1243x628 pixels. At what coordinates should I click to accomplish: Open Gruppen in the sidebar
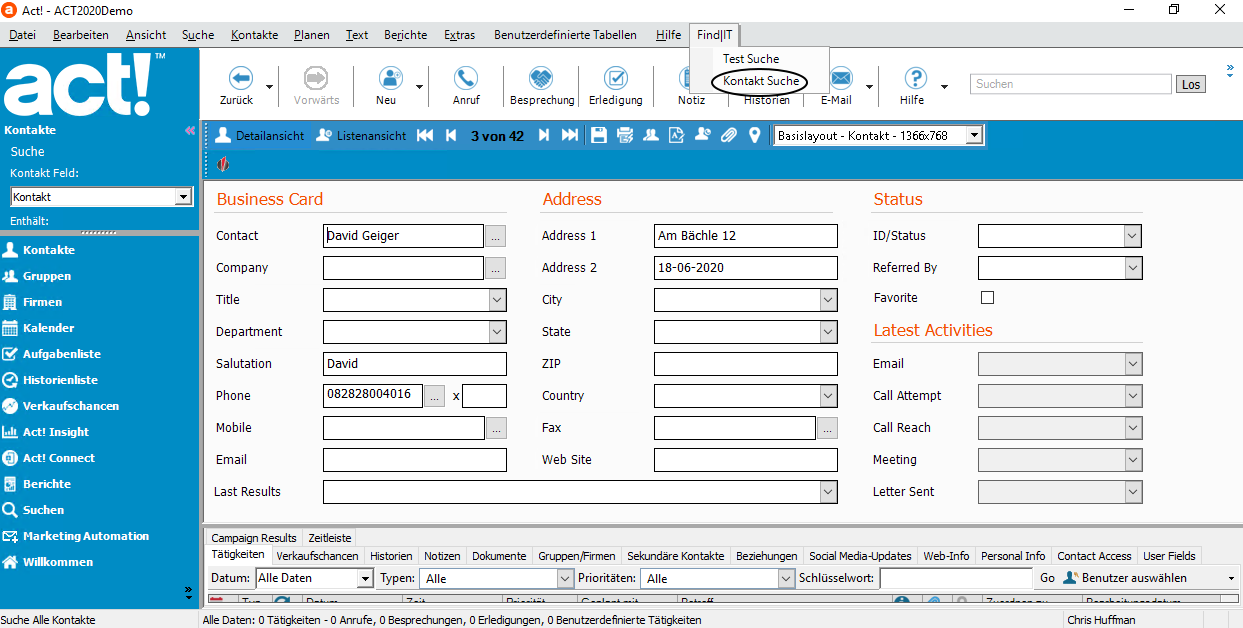pyautogui.click(x=47, y=276)
